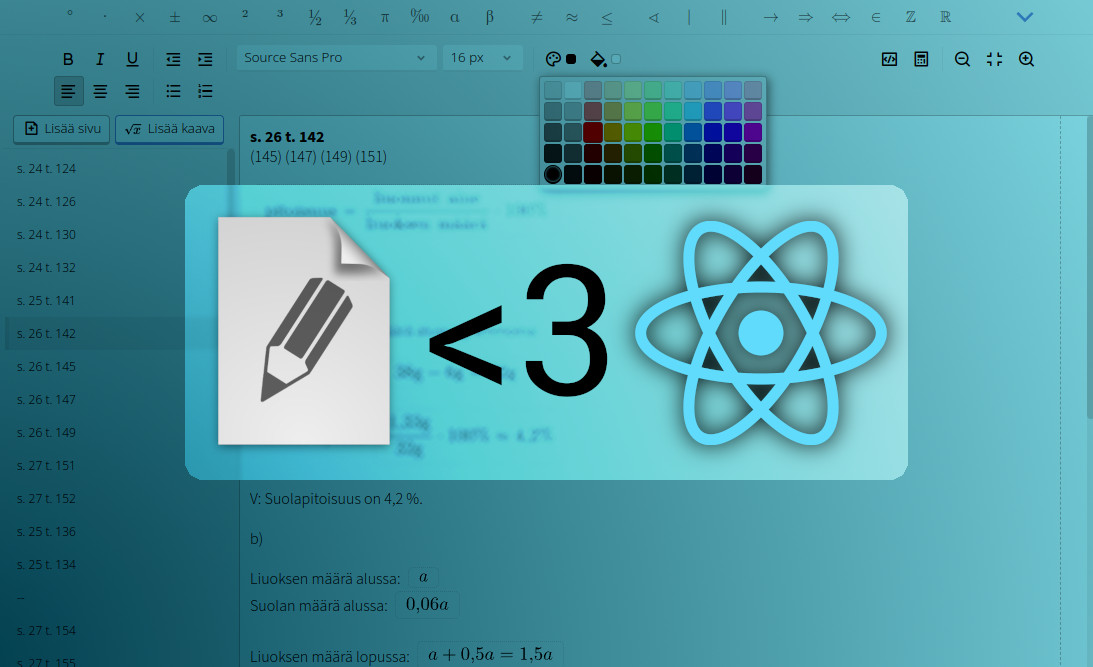Insert the approximately-equal sign ≈
The image size is (1093, 667).
pyautogui.click(x=572, y=17)
